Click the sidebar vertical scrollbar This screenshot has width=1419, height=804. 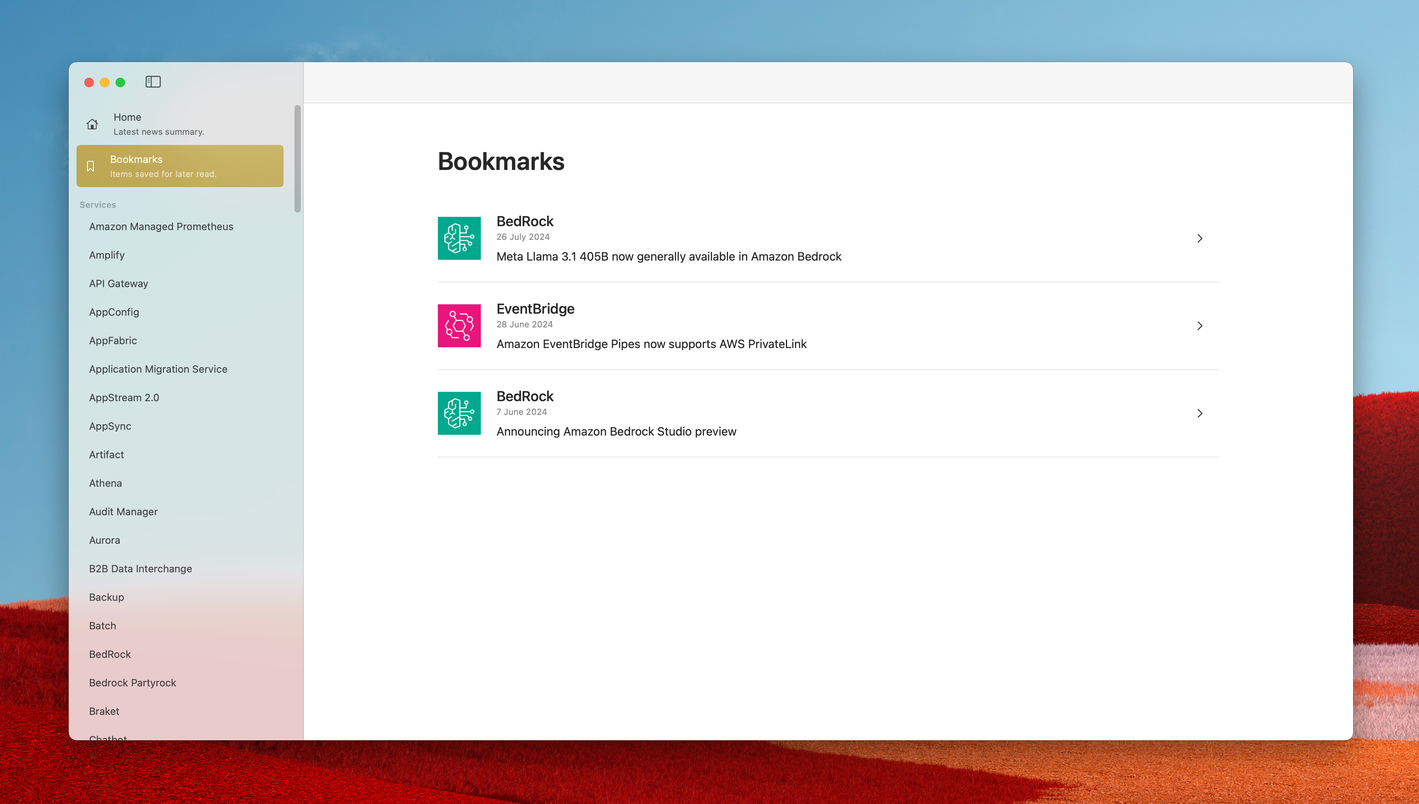click(x=297, y=158)
